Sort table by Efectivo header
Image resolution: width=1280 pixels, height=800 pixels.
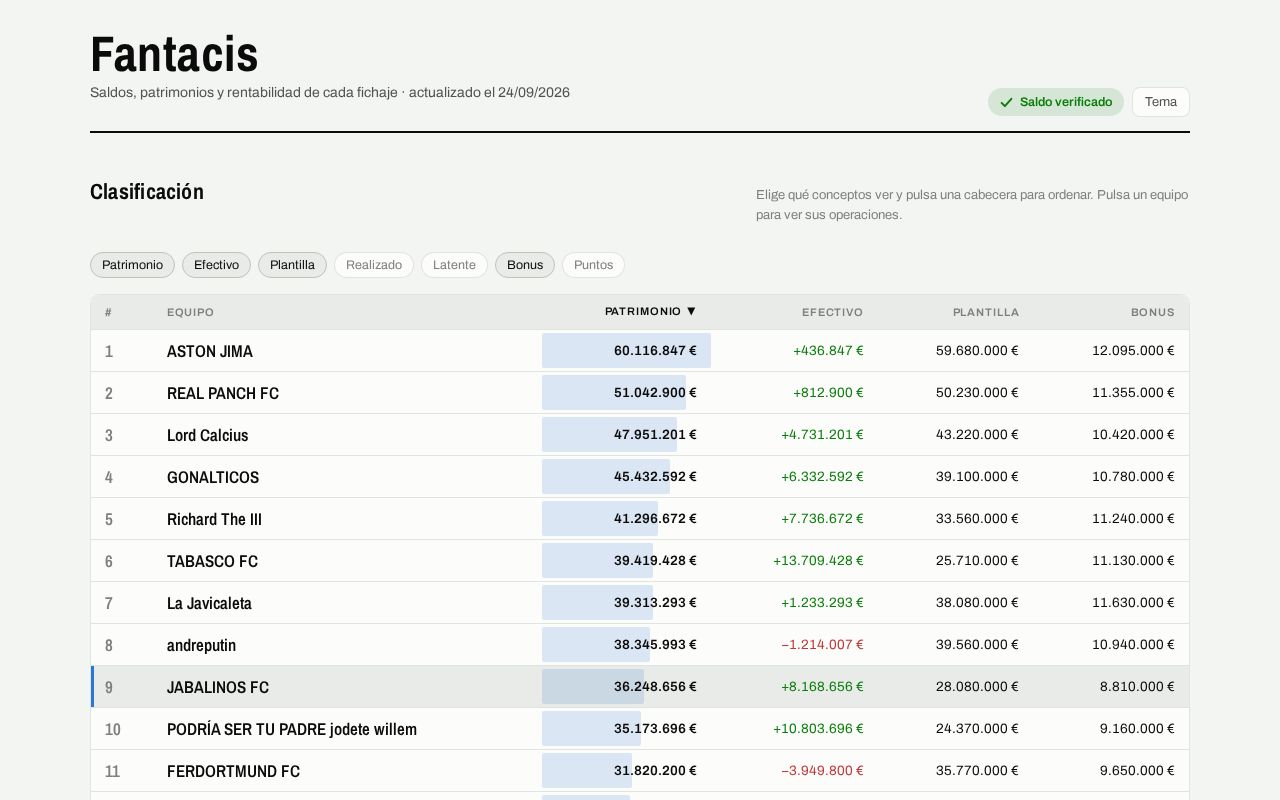(x=832, y=312)
